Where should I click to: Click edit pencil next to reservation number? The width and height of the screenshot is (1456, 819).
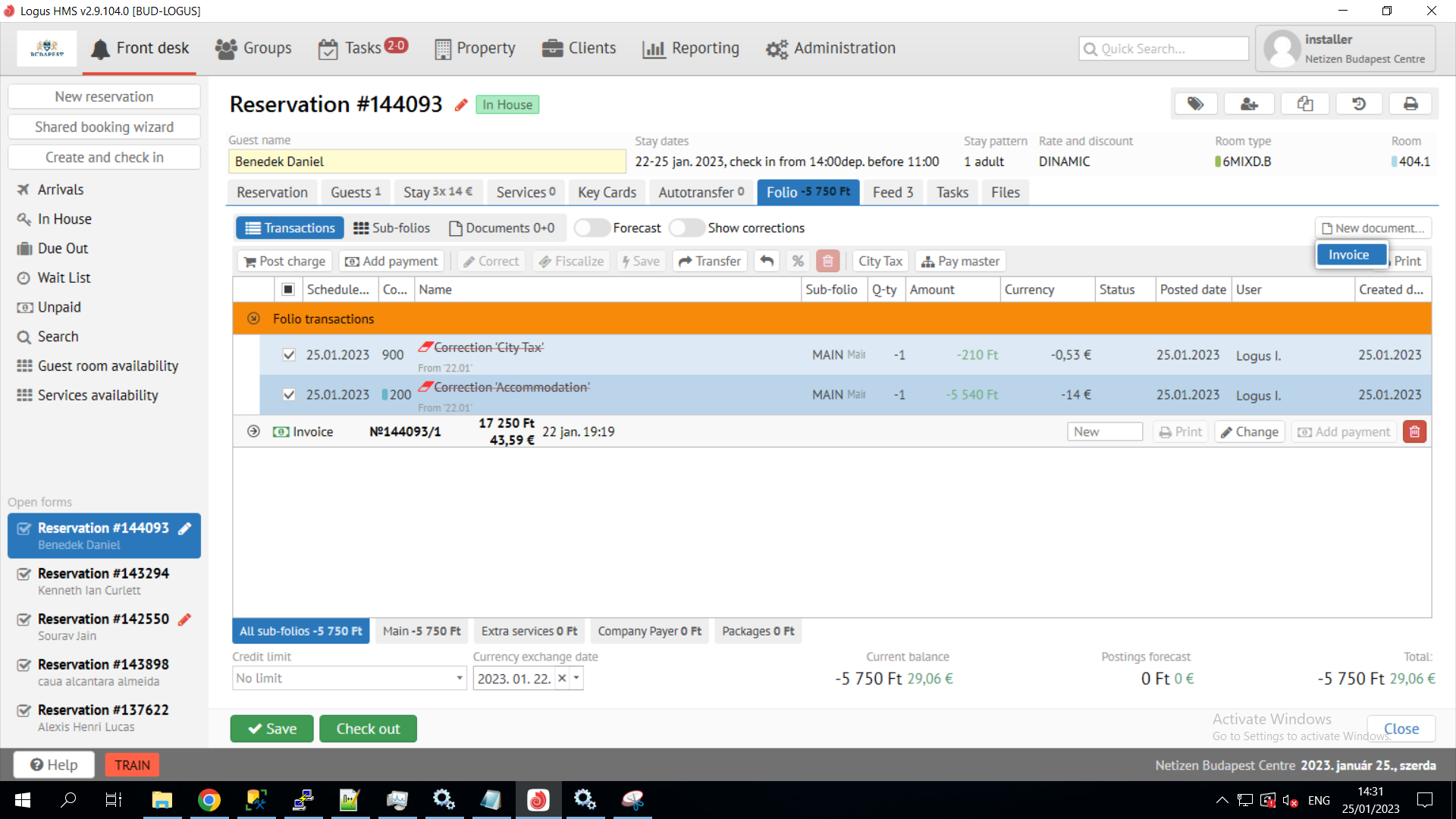pos(461,105)
